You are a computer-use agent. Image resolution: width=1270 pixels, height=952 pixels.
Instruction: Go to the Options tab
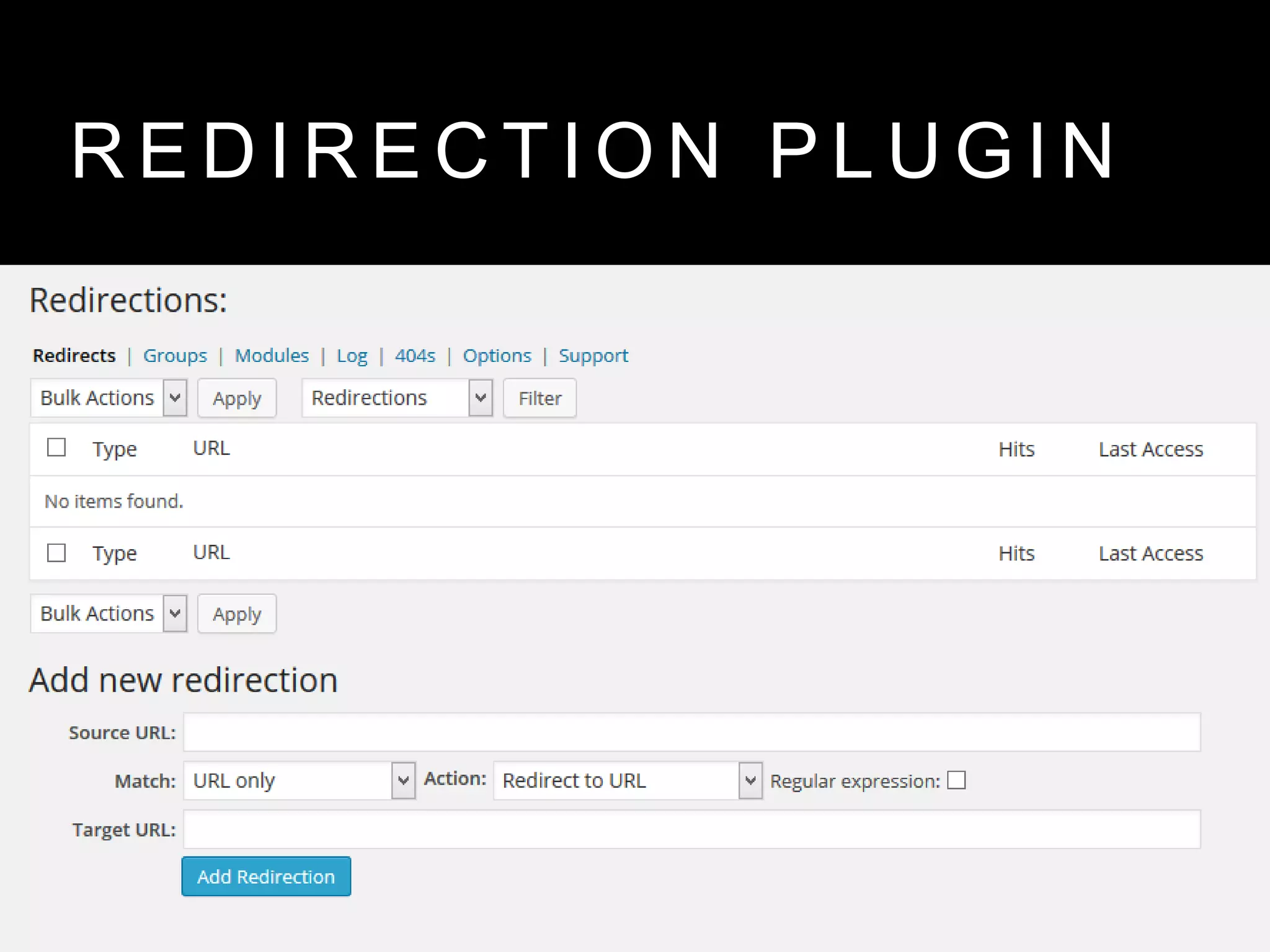tap(497, 356)
